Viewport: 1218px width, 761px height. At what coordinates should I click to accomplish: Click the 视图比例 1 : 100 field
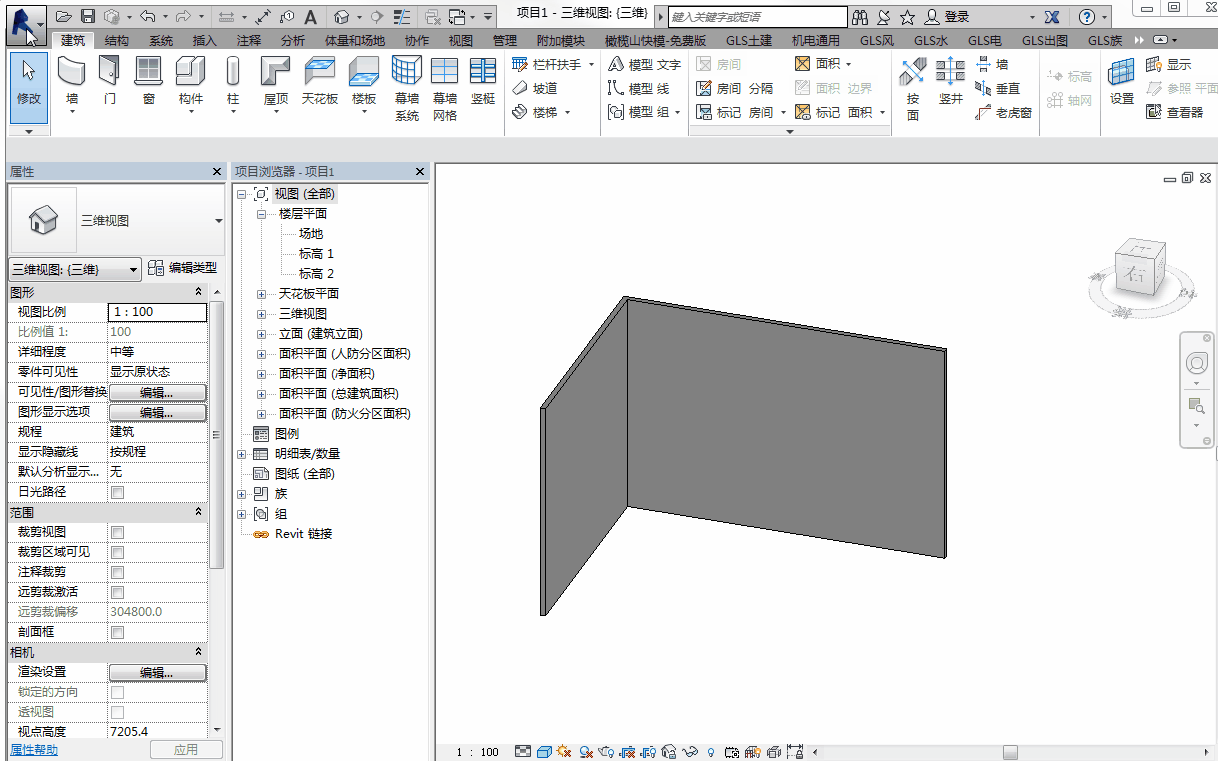[x=157, y=312]
